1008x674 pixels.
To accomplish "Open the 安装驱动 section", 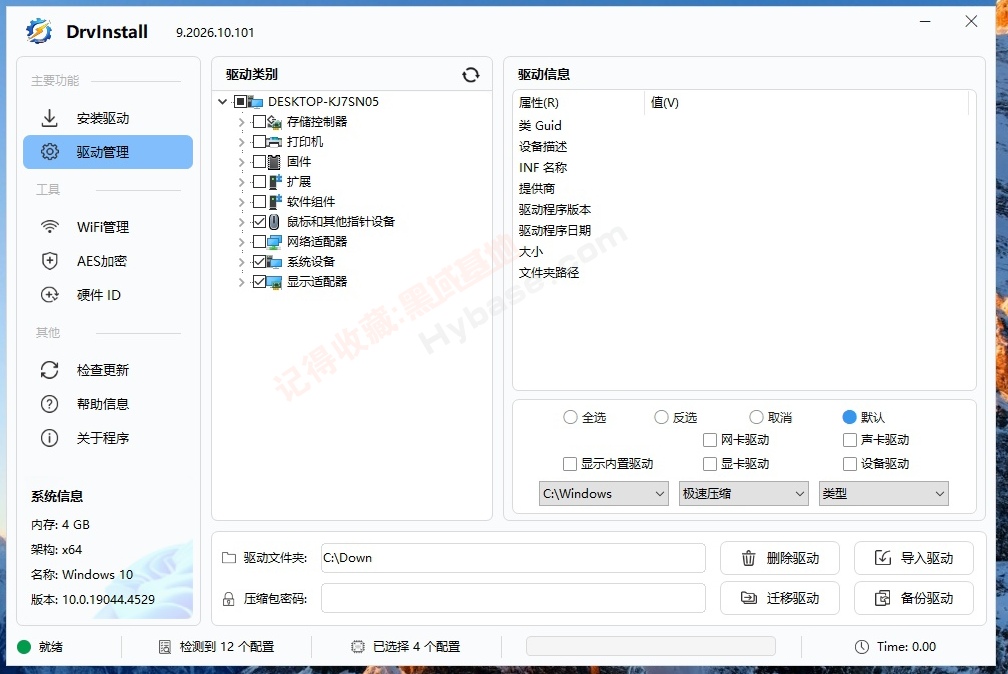I will (x=108, y=118).
